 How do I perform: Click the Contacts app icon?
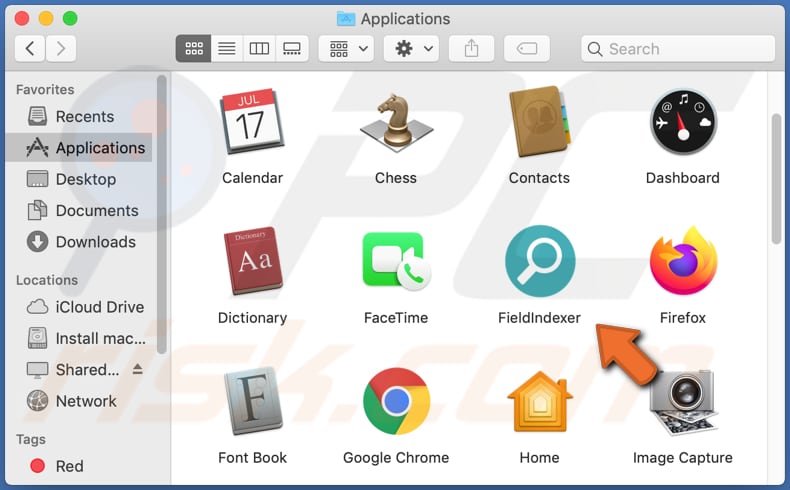pyautogui.click(x=540, y=122)
